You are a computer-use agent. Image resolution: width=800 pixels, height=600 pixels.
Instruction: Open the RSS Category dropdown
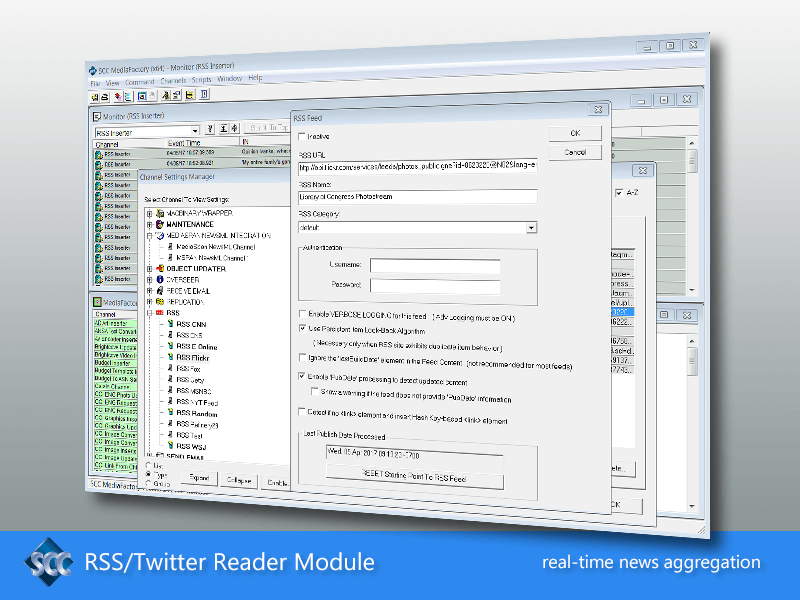pos(531,228)
